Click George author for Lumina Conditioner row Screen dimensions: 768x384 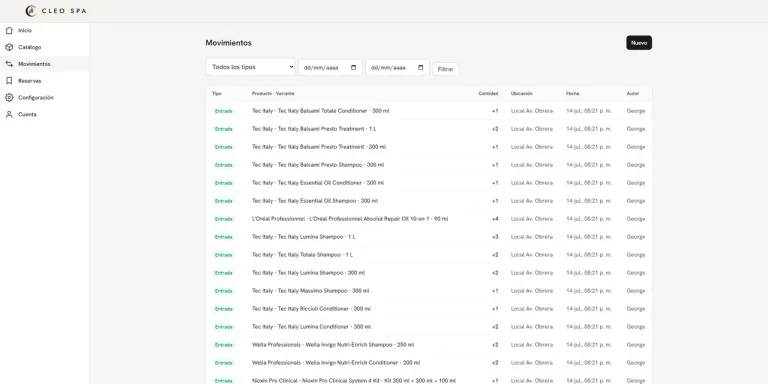636,327
